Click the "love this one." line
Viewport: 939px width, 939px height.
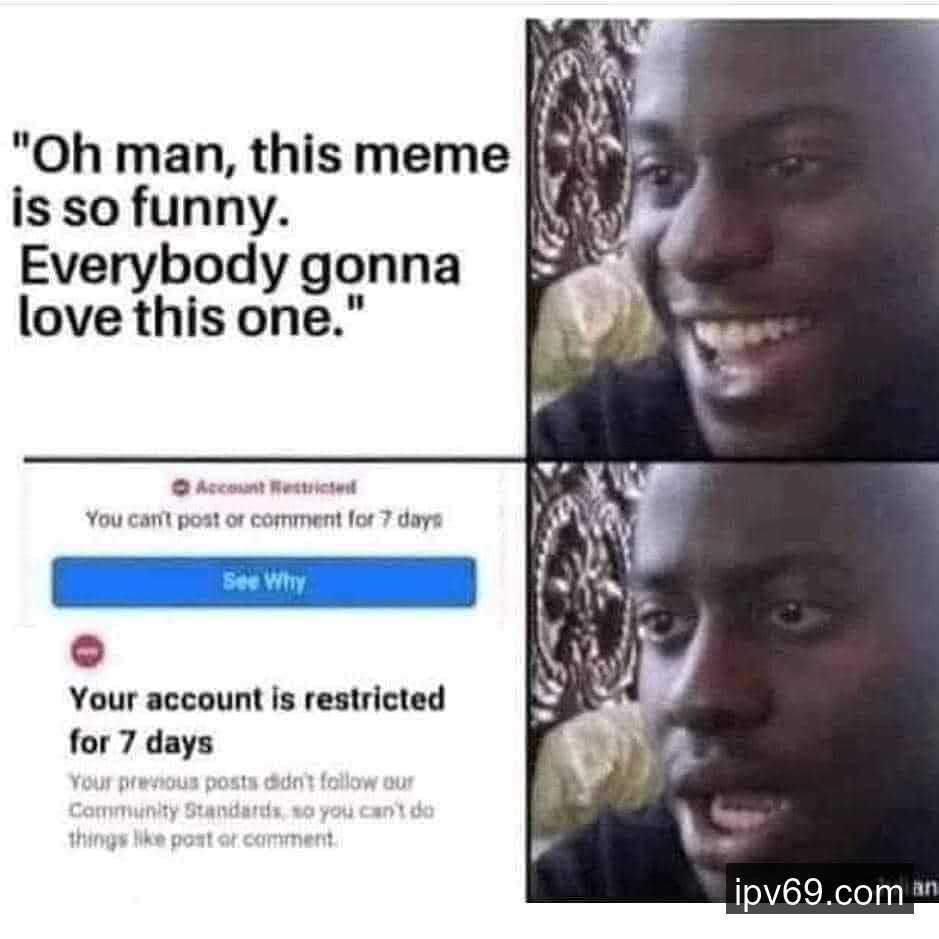coord(190,317)
